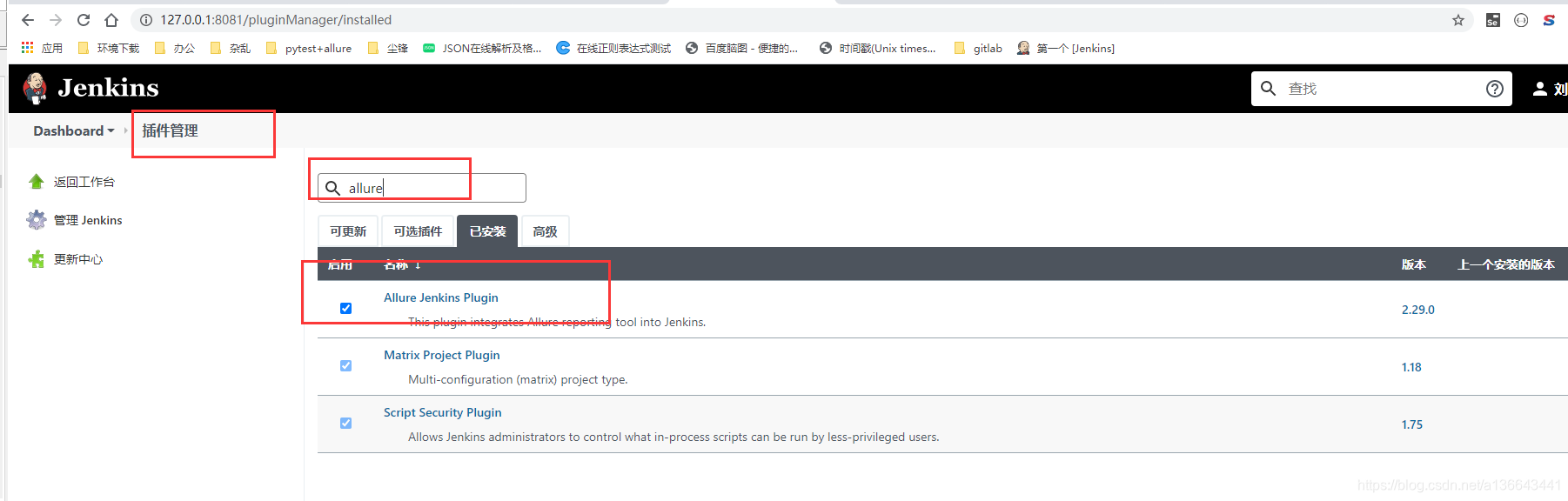The width and height of the screenshot is (1568, 501).
Task: Click the browser forward arrow
Action: [x=56, y=20]
